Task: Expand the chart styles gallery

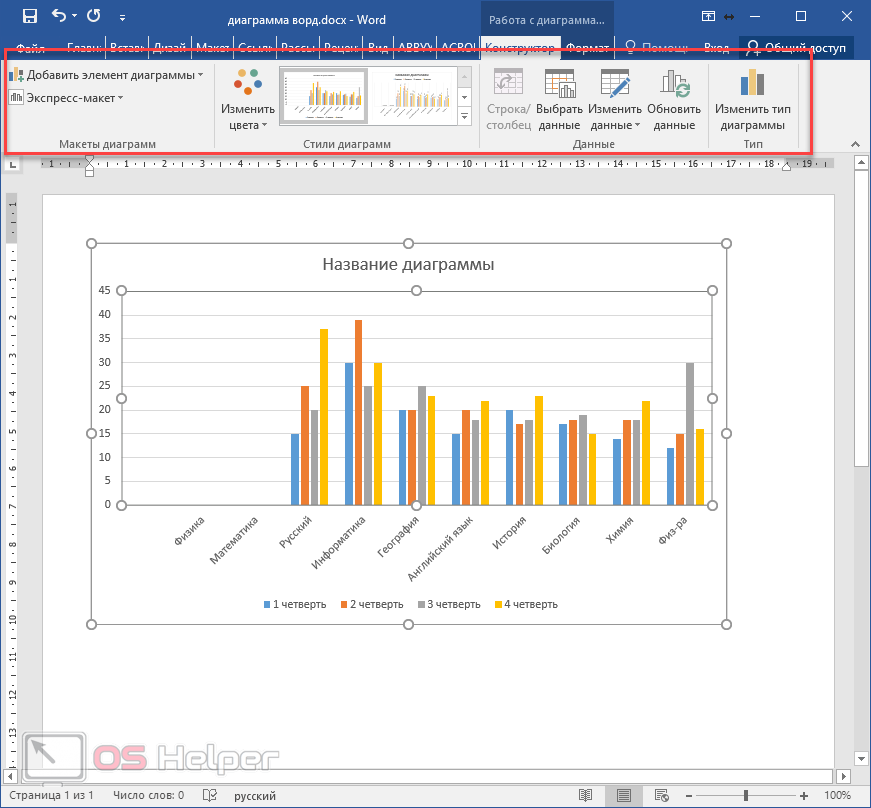Action: [x=465, y=117]
